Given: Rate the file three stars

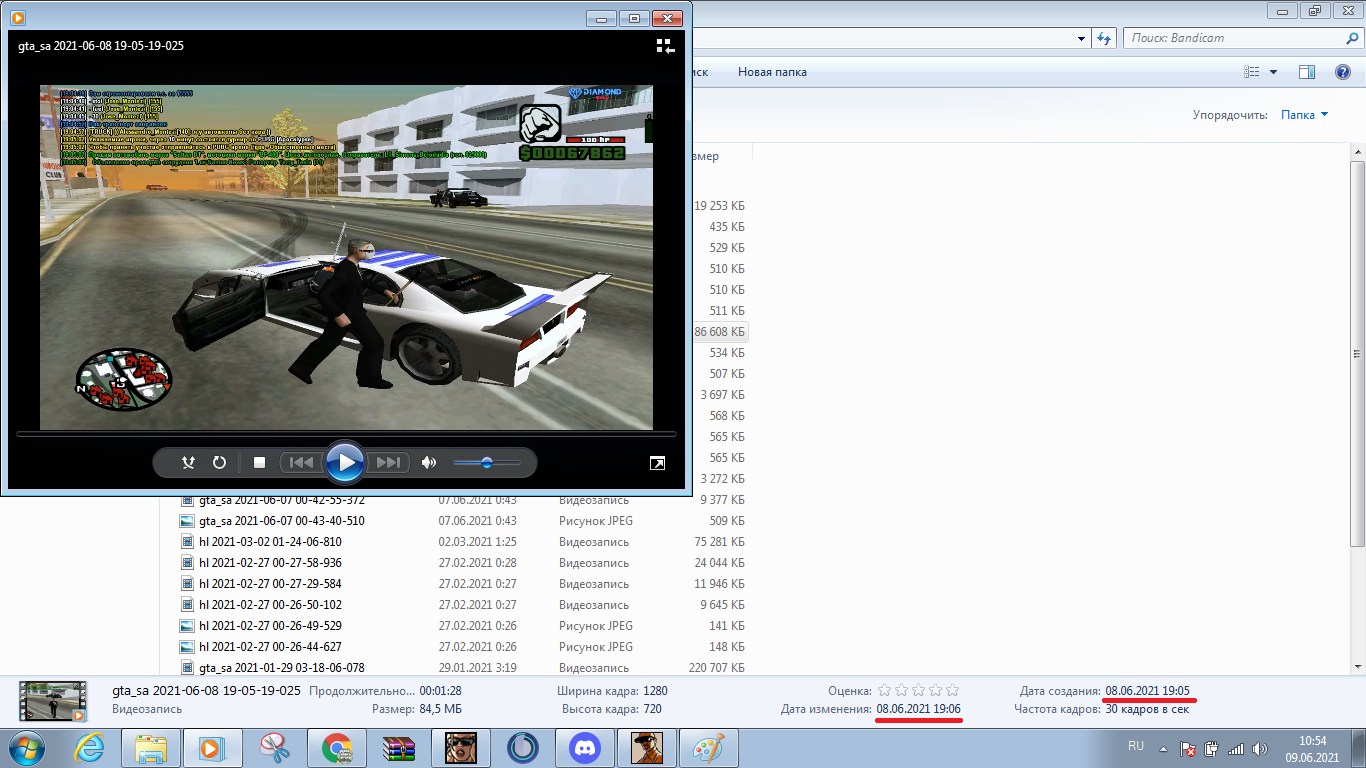Looking at the screenshot, I should 918,690.
